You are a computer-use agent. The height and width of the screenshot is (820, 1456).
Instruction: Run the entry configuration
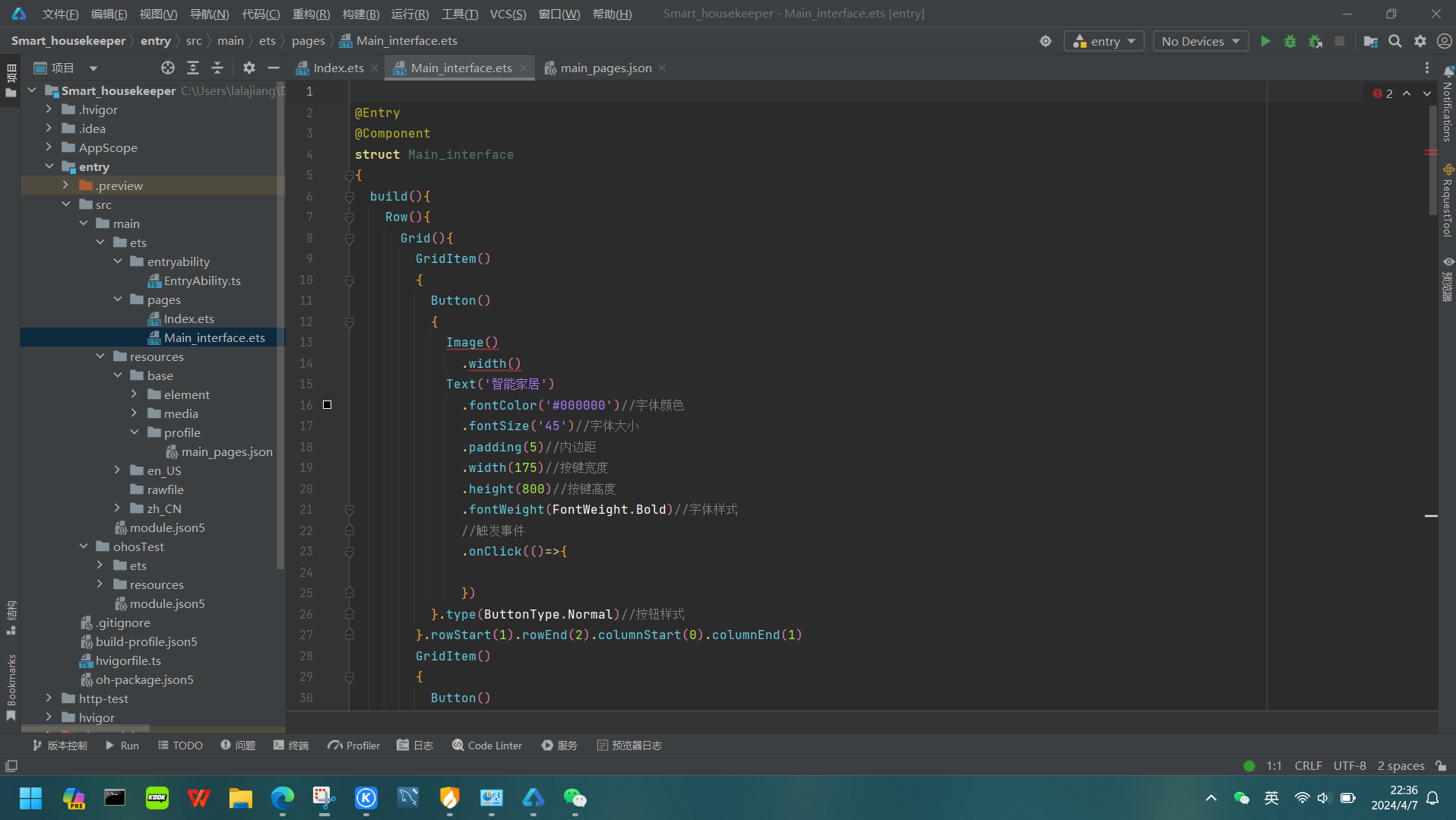(x=1265, y=41)
